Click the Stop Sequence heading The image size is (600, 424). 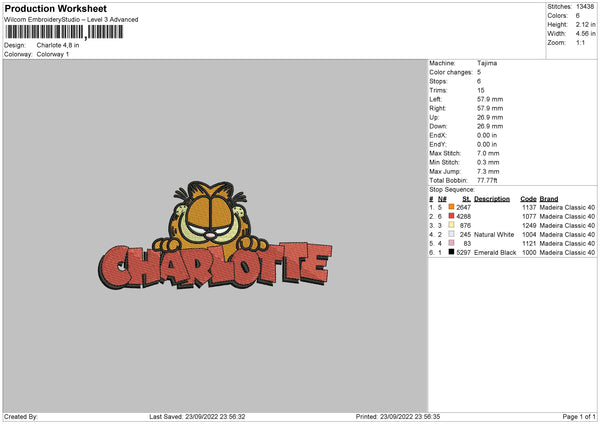452,190
